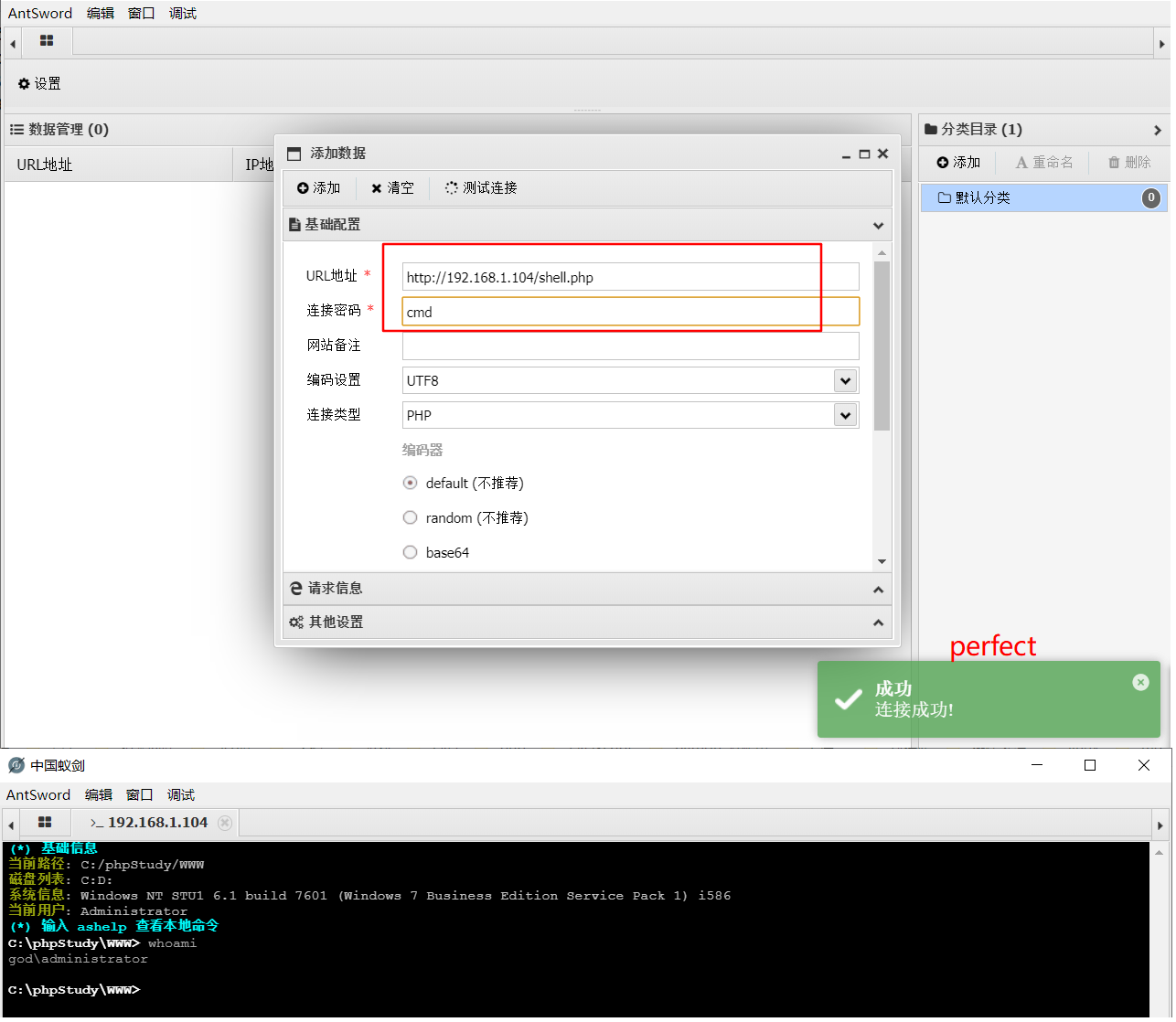The height and width of the screenshot is (1022, 1176).
Task: Maximize the 添加数据 dialog
Action: click(x=864, y=154)
